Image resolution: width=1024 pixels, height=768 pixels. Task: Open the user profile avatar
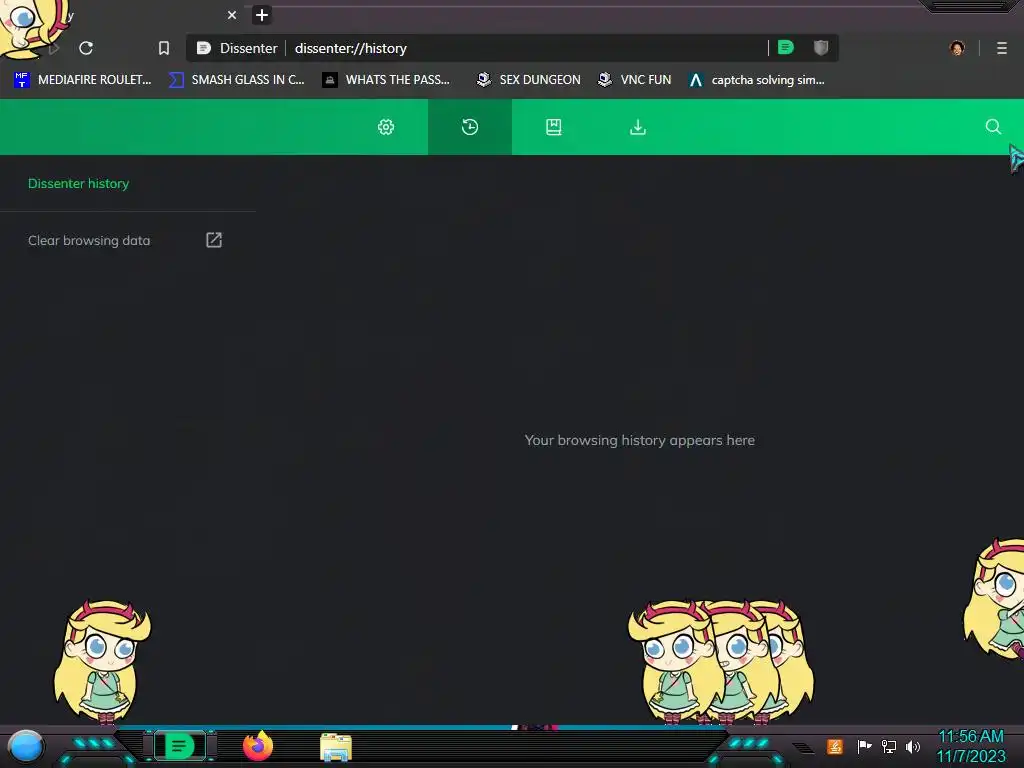957,48
